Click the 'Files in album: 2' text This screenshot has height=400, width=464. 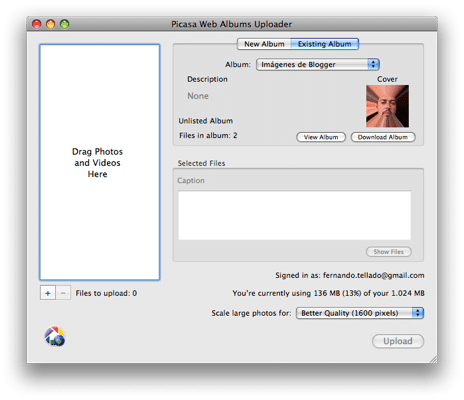click(208, 135)
